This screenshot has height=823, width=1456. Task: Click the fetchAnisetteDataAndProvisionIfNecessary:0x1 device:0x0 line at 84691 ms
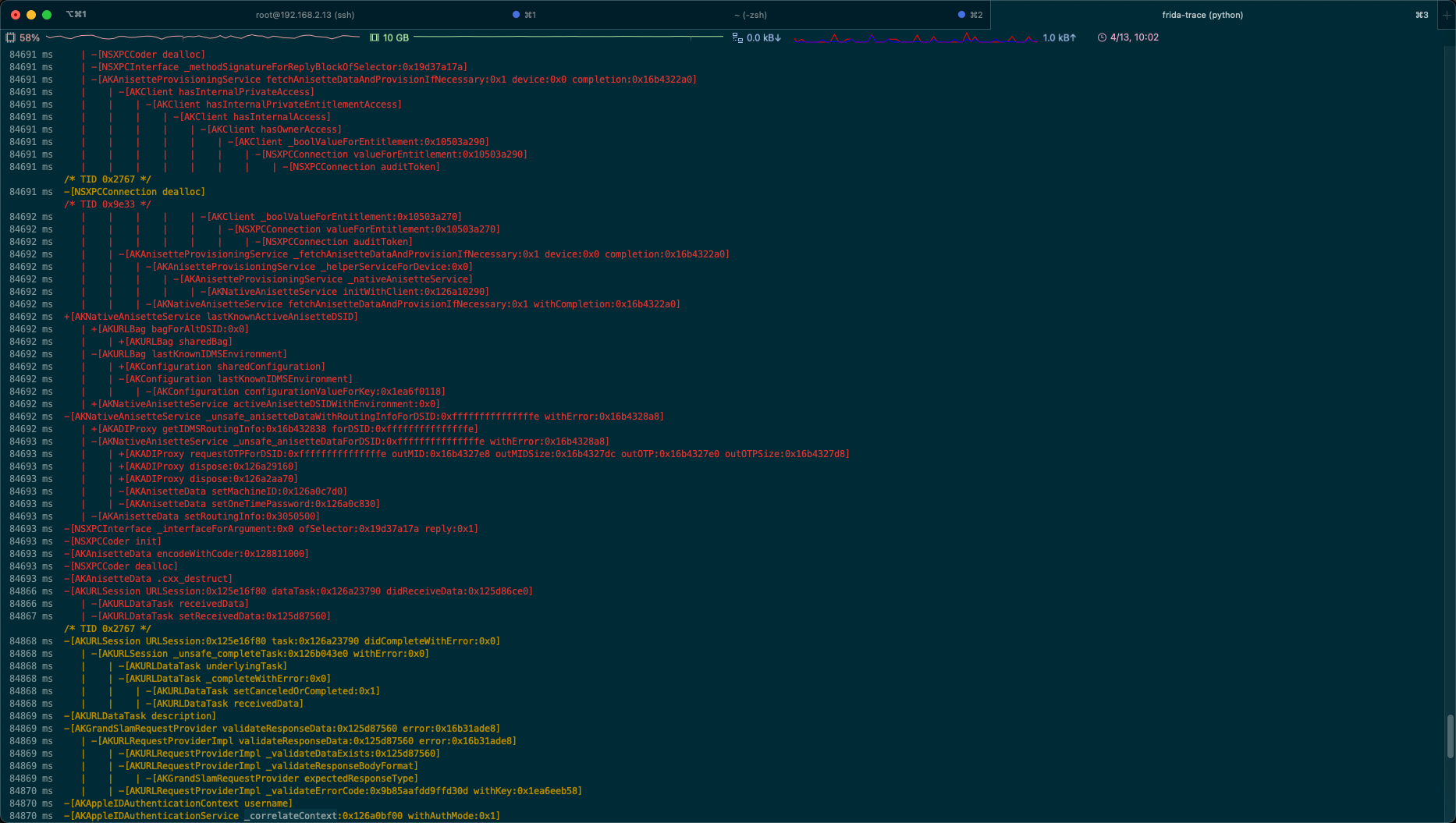(393, 80)
